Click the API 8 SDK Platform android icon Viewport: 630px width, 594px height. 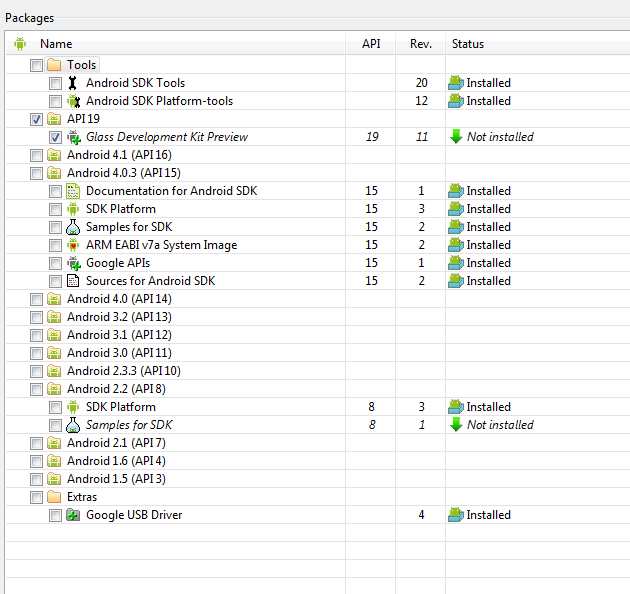click(x=73, y=407)
